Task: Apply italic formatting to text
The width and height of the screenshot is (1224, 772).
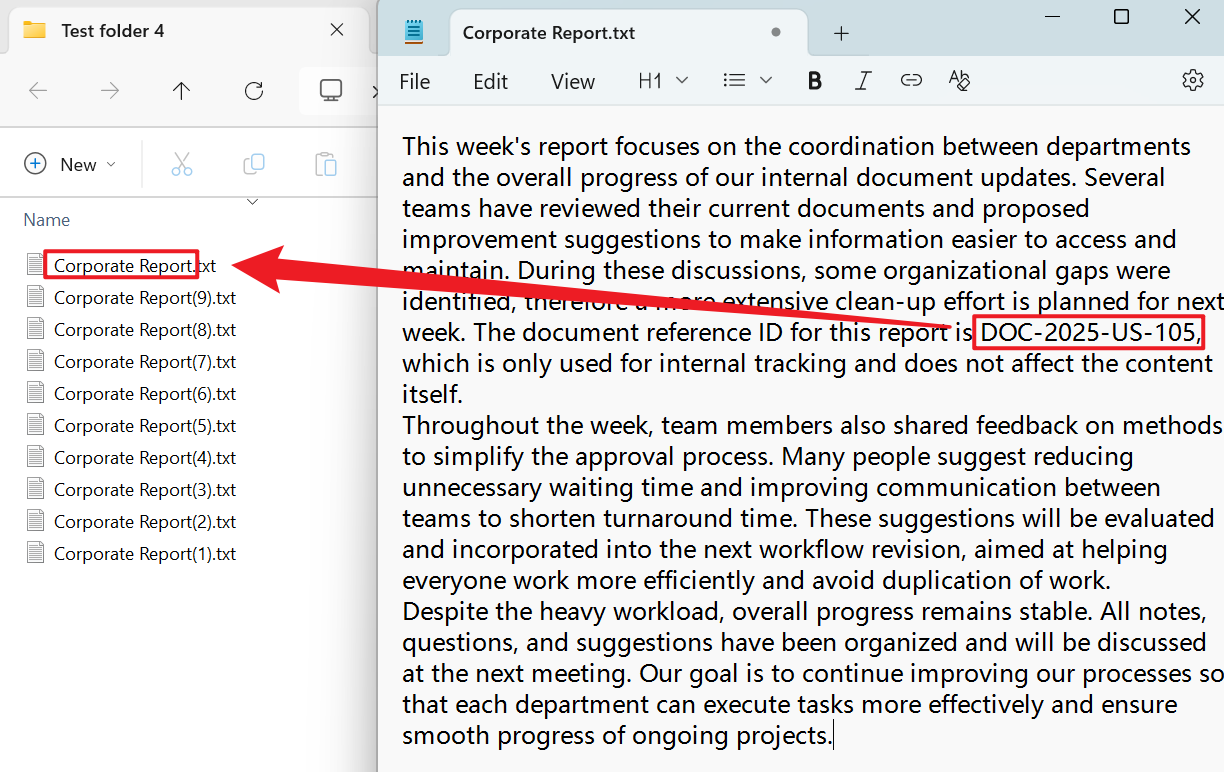Action: click(862, 81)
